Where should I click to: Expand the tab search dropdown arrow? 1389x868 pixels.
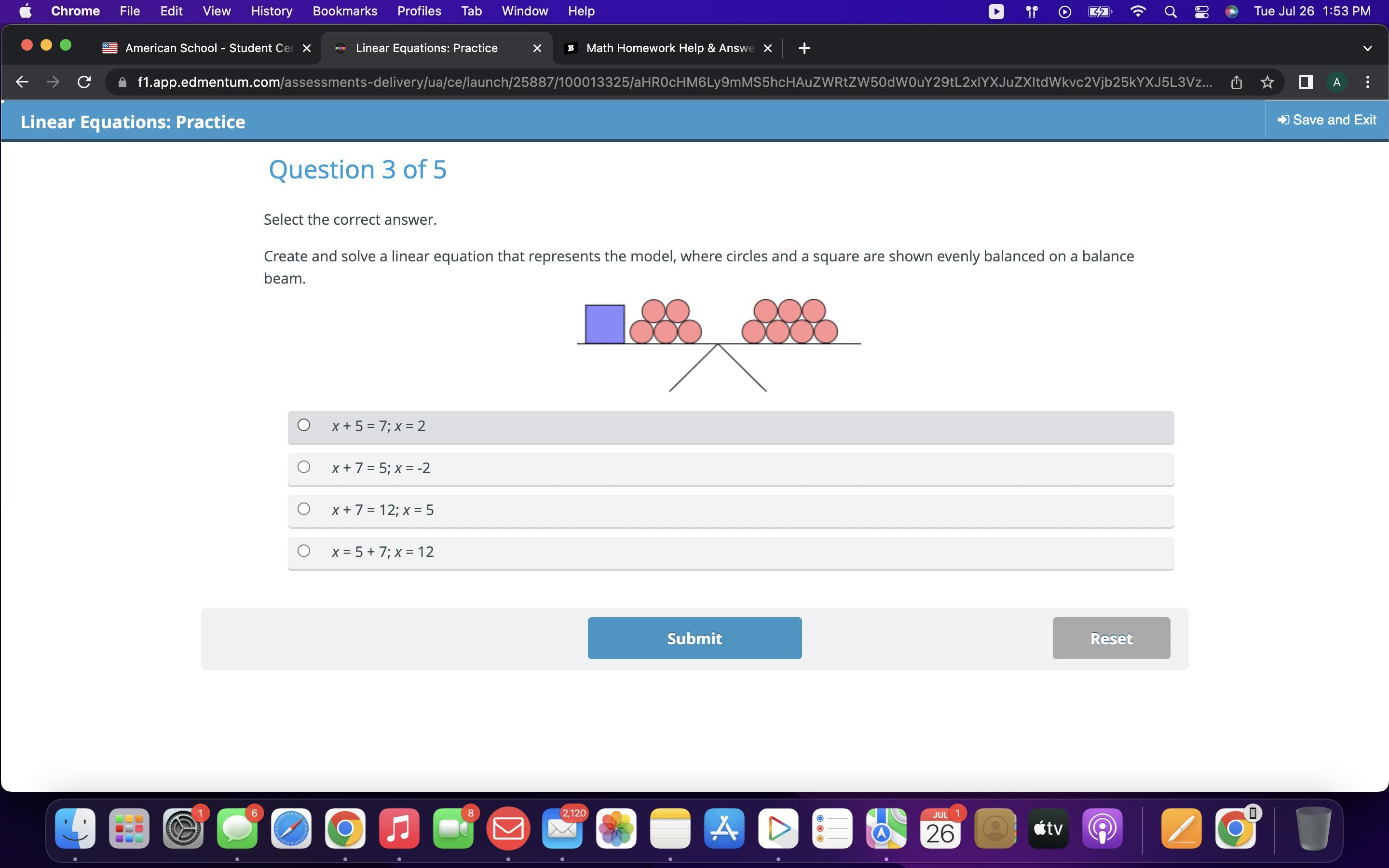[1367, 48]
